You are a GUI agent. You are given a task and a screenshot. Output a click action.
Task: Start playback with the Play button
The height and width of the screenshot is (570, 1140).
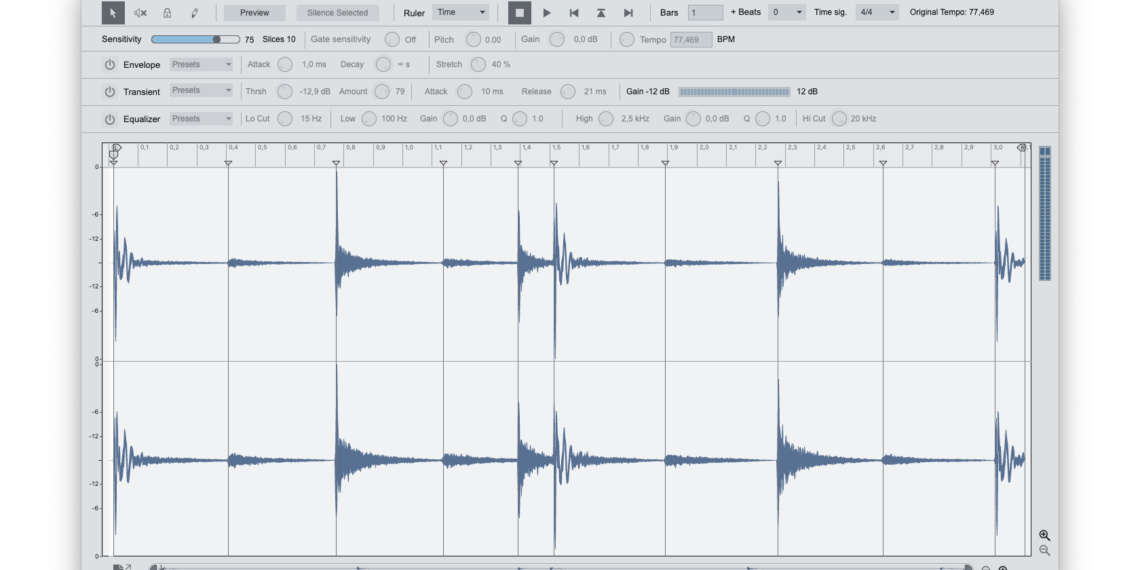click(x=546, y=13)
